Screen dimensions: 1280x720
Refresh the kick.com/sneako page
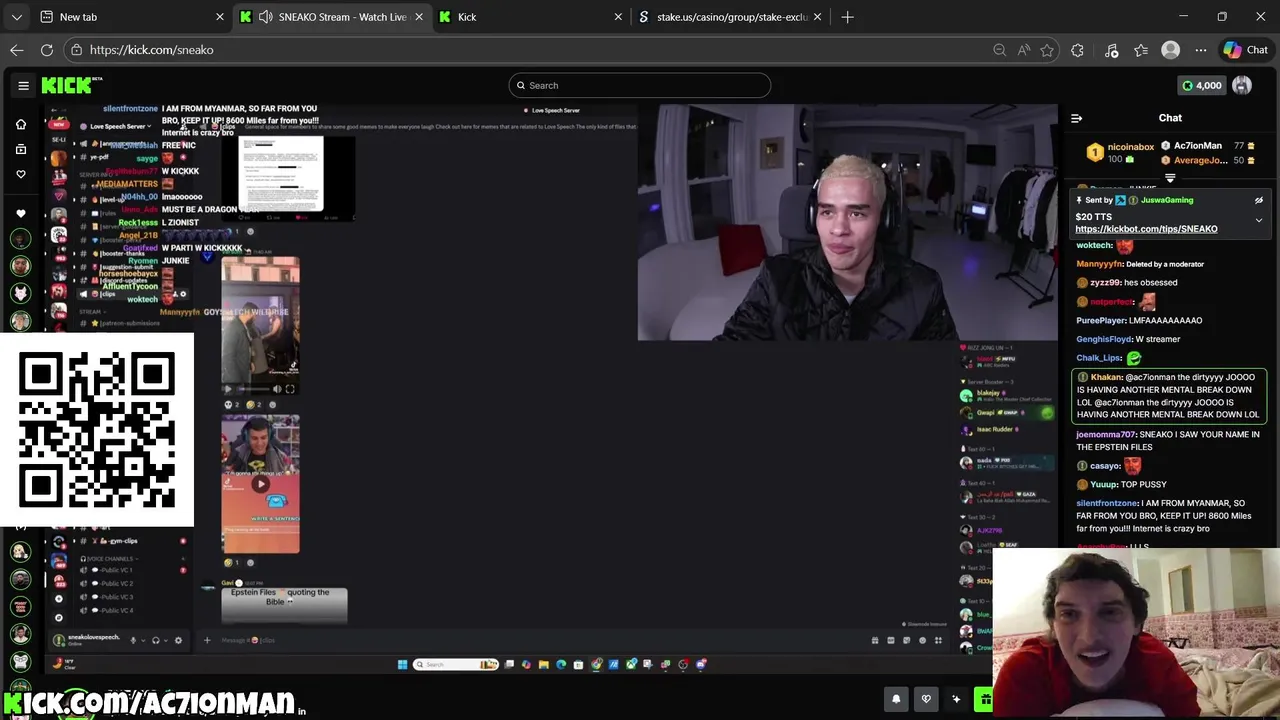pos(47,49)
